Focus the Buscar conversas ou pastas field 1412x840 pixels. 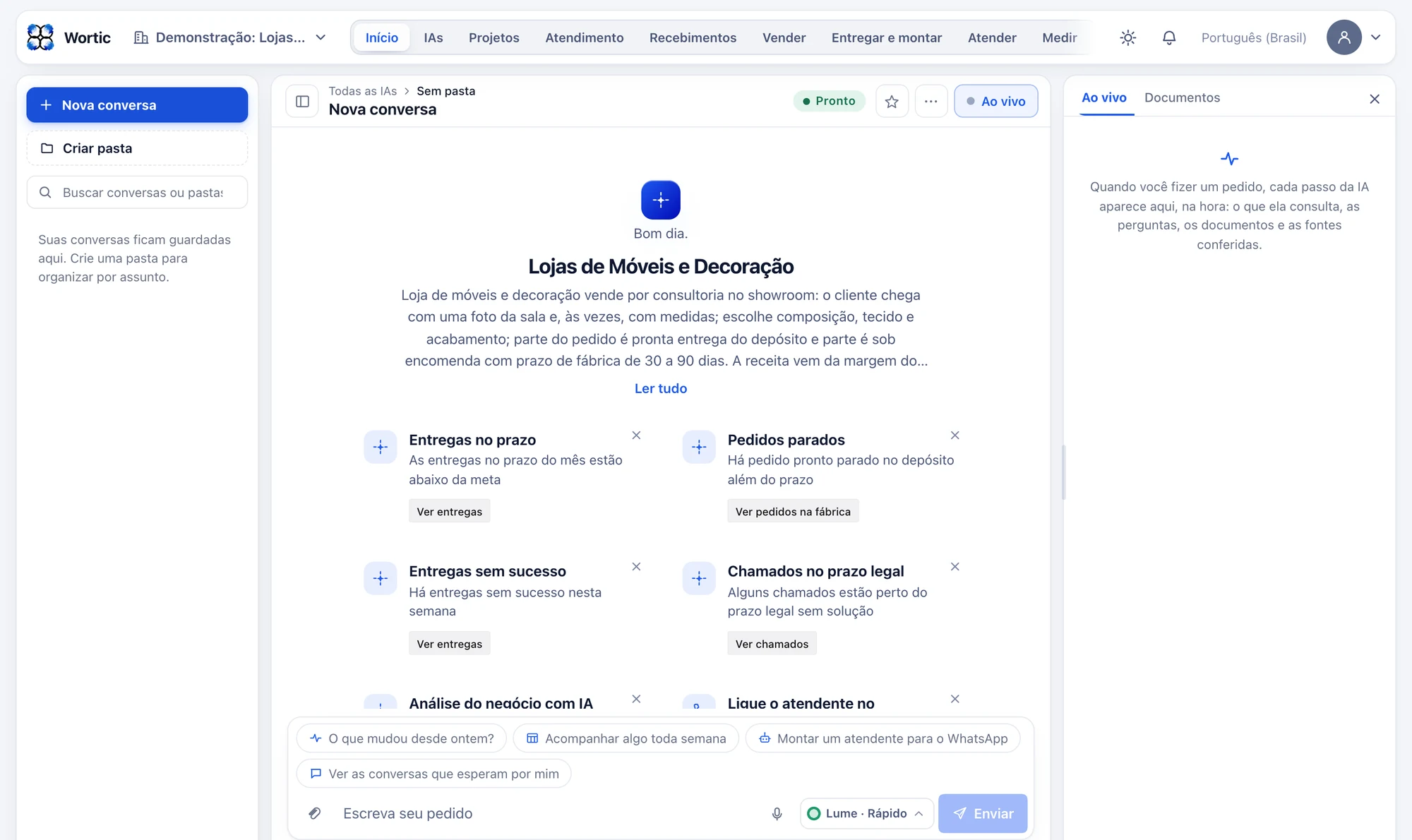137,192
